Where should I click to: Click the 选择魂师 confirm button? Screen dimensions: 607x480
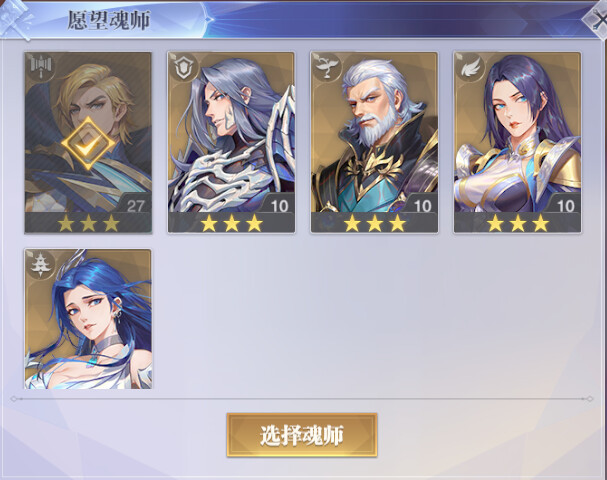tap(302, 435)
